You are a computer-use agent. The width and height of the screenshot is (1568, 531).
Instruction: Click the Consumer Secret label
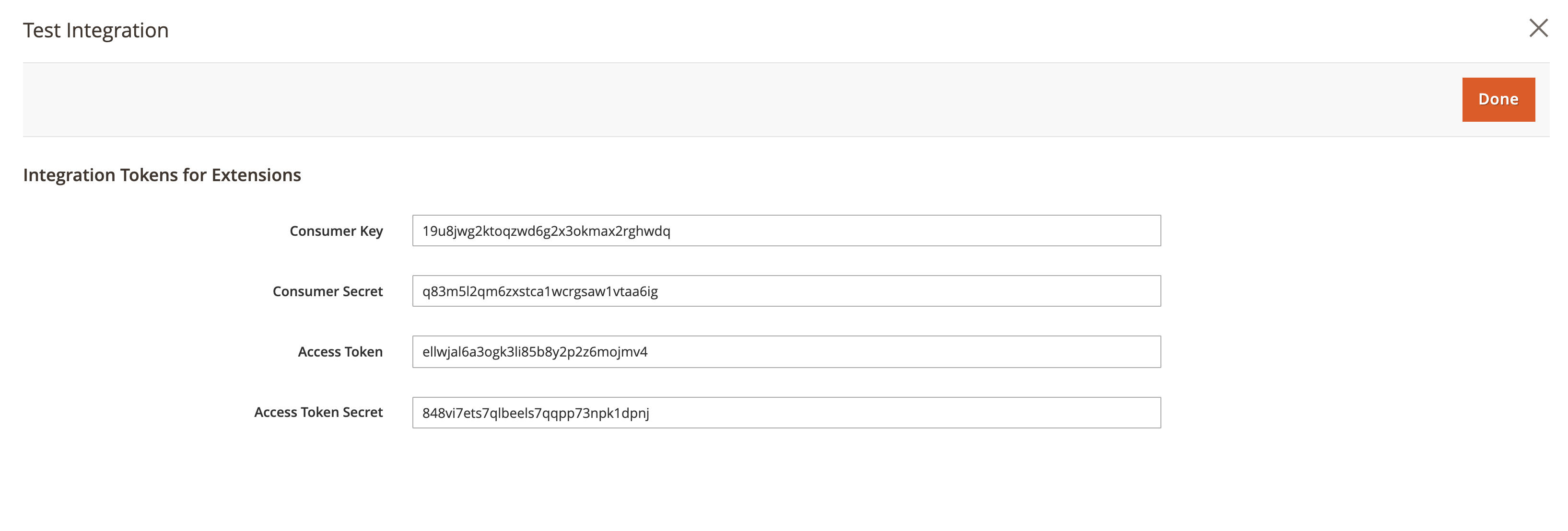[x=328, y=291]
